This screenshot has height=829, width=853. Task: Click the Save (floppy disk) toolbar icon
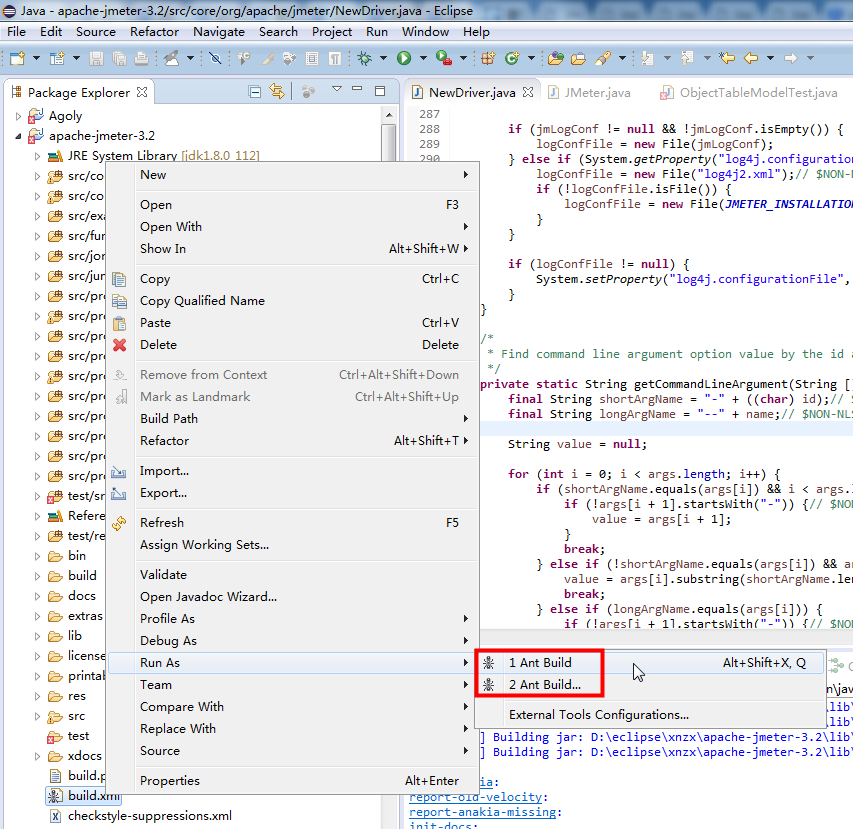click(96, 58)
